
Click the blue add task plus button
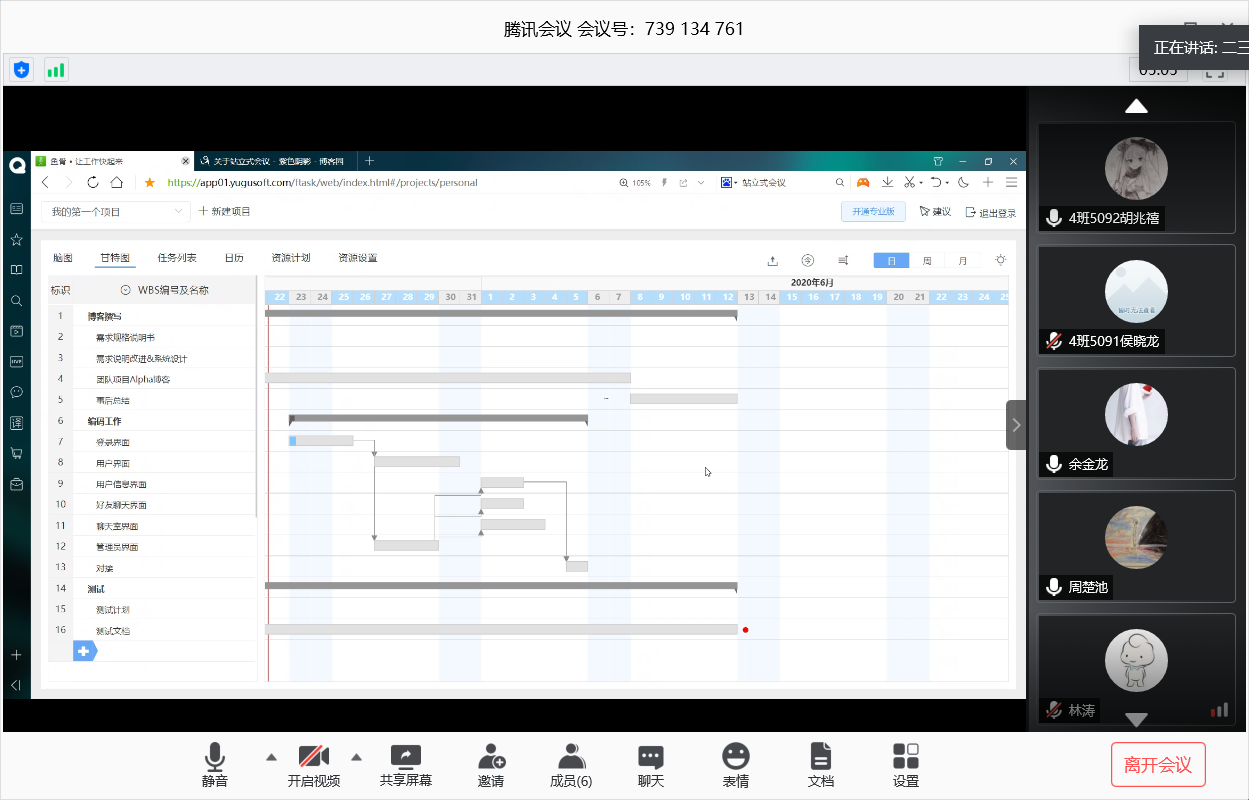[85, 651]
